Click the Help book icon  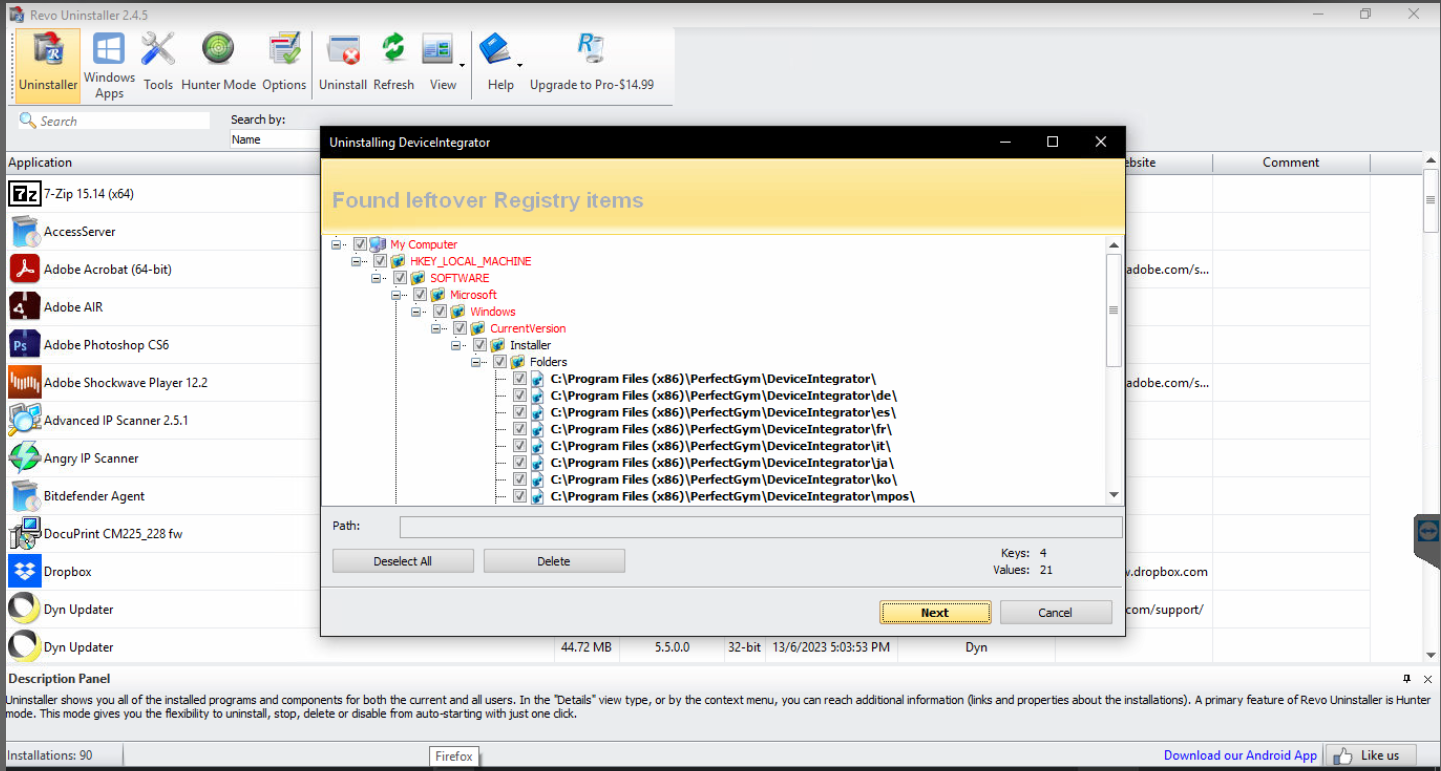pyautogui.click(x=496, y=50)
